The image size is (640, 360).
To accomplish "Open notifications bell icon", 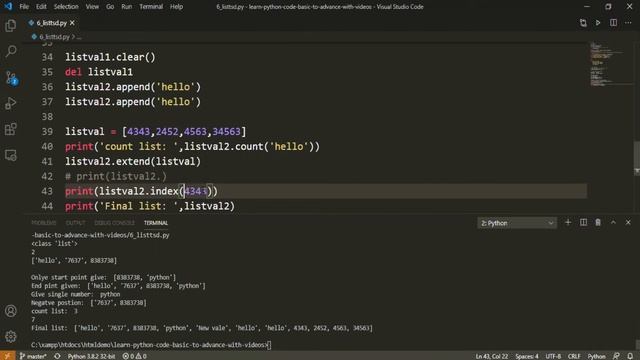I will coord(630,356).
